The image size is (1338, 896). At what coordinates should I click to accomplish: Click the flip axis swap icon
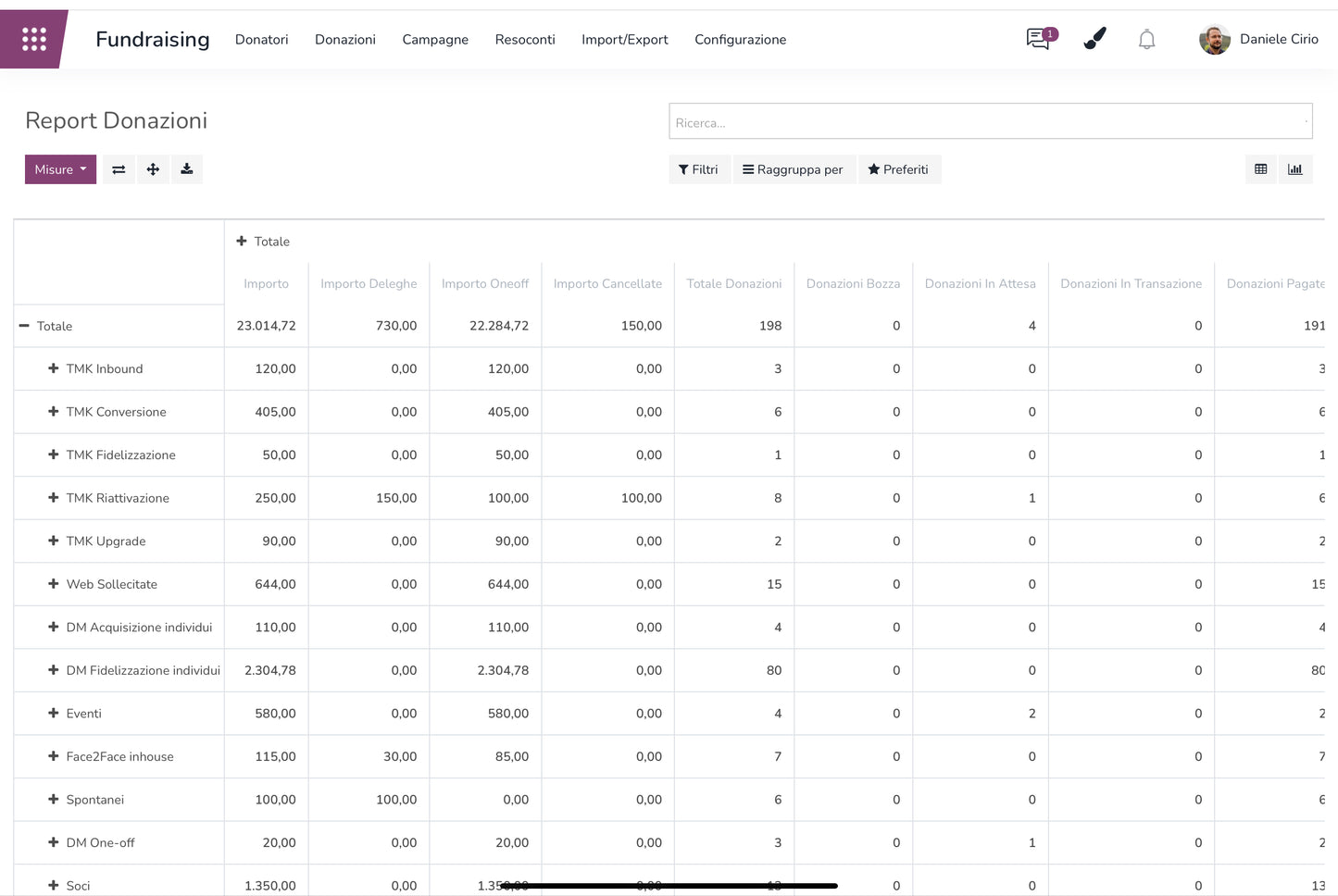[x=119, y=169]
